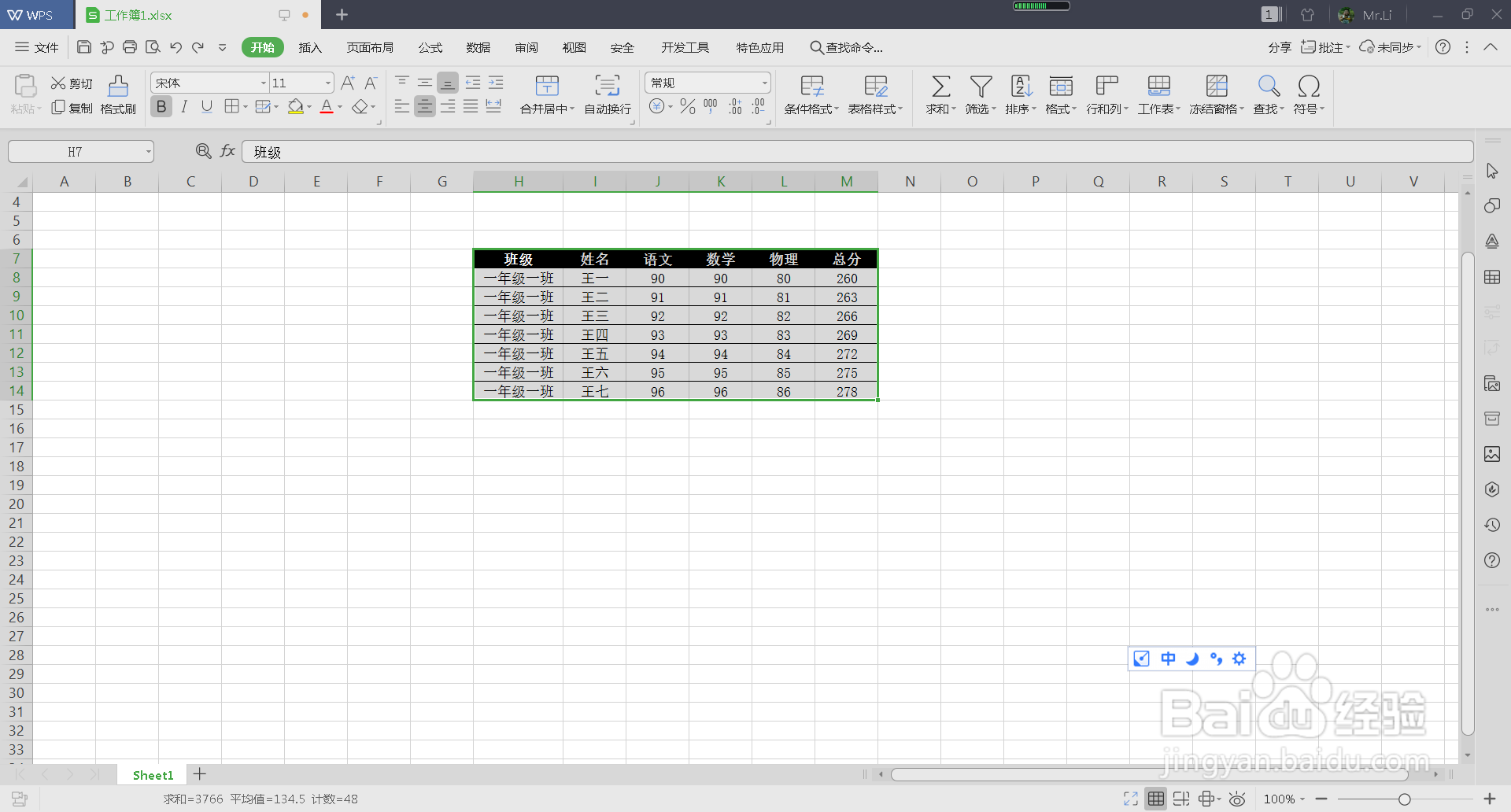The width and height of the screenshot is (1511, 812).
Task: Click the Redo arrow icon
Action: (x=198, y=47)
